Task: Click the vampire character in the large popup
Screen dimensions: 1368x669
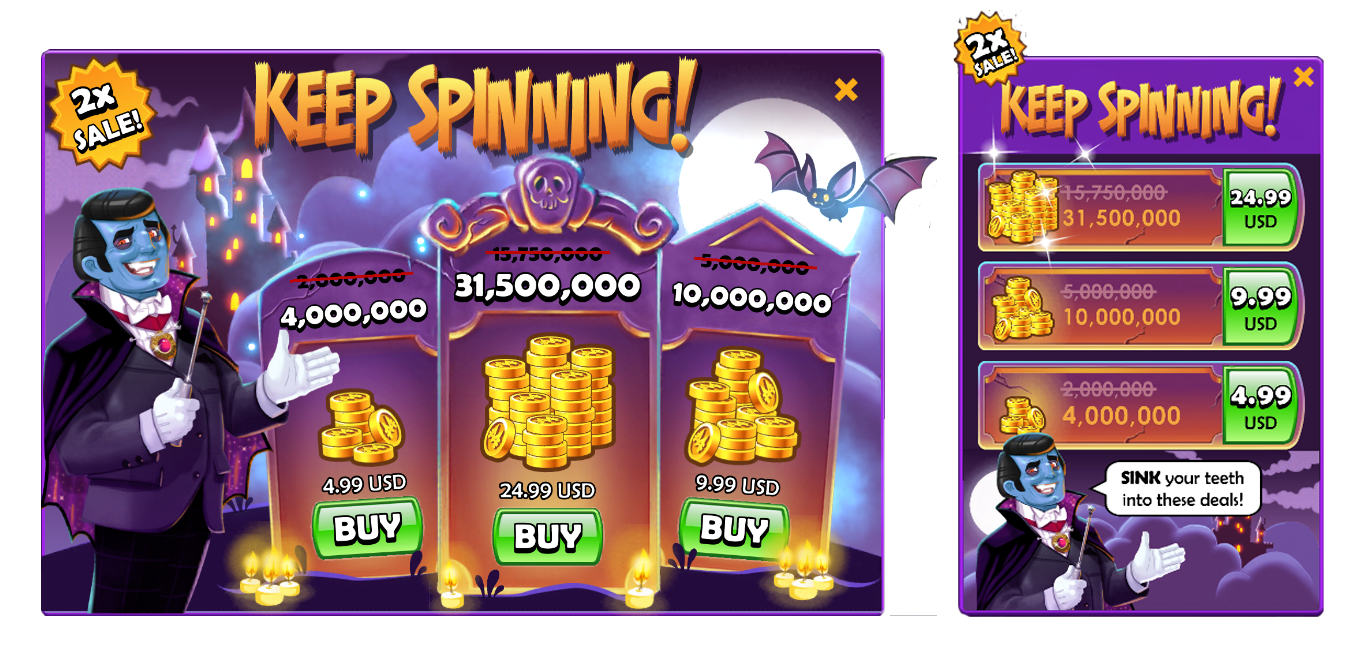Action: (x=160, y=400)
